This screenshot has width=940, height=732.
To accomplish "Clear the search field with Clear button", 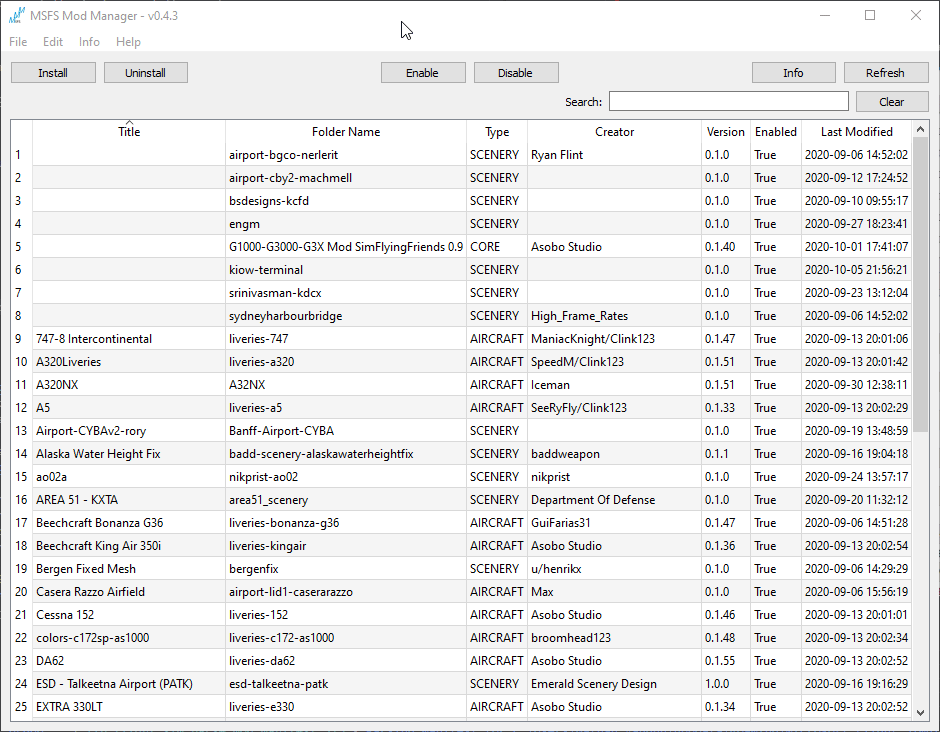I will click(x=891, y=101).
